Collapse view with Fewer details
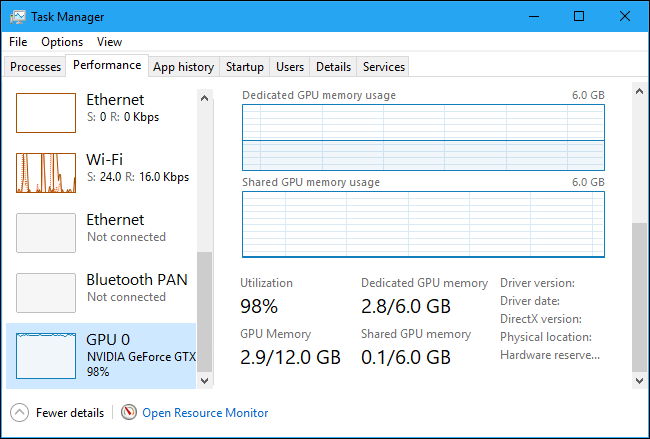Viewport: 650px width, 439px height. (x=69, y=412)
